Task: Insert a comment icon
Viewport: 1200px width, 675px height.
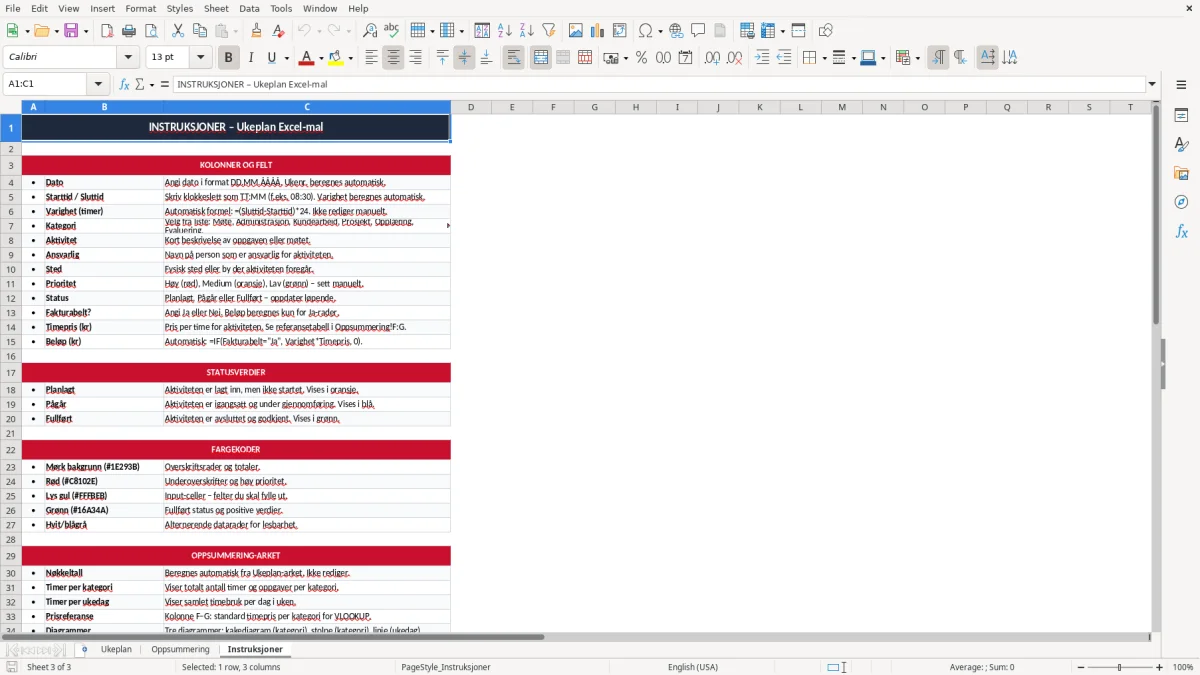Action: pyautogui.click(x=699, y=31)
